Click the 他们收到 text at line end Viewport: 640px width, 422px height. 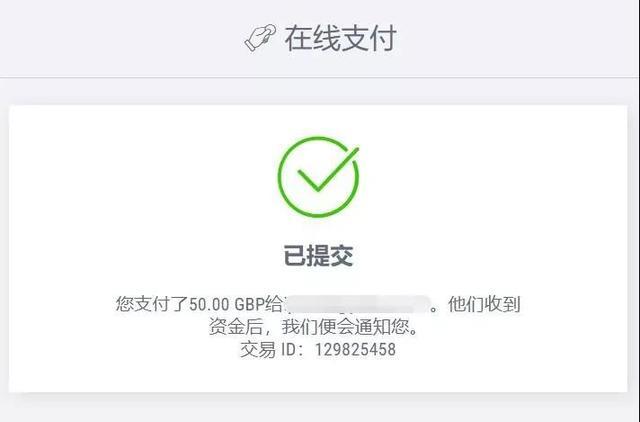484,304
